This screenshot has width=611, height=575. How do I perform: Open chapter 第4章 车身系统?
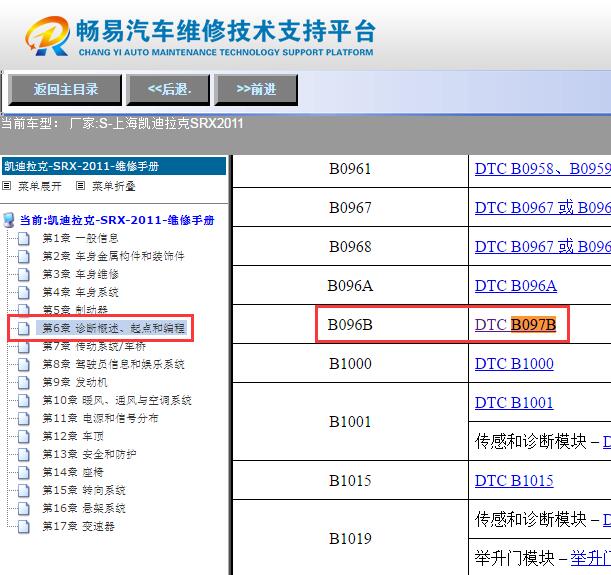point(80,292)
